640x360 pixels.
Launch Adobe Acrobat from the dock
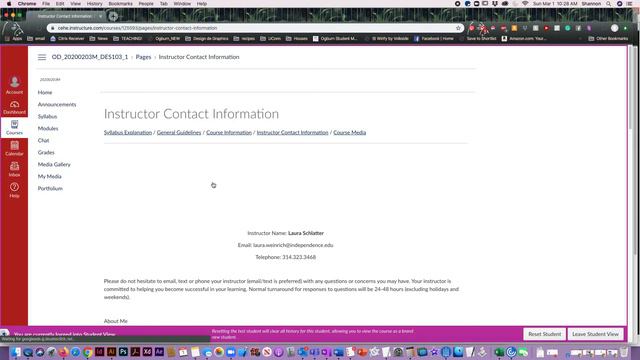[136, 352]
